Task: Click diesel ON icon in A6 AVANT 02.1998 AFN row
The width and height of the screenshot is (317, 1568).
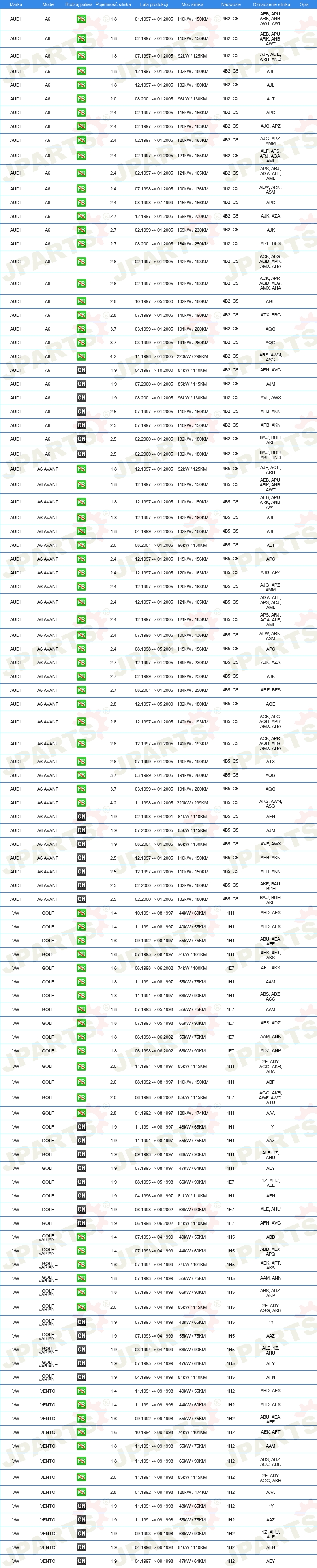Action: pos(81,817)
